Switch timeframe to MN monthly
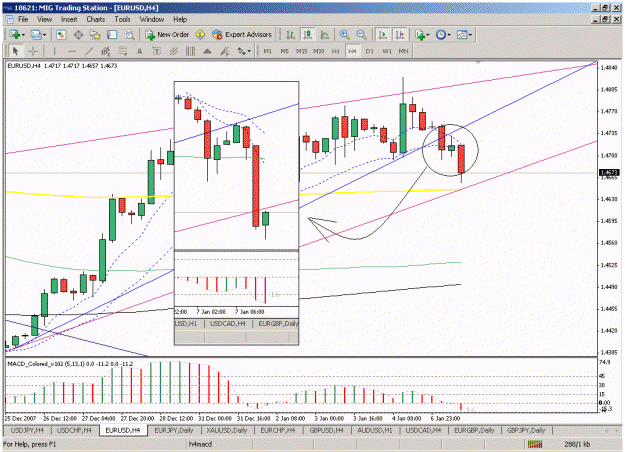Viewport: 625px width, 452px height. 403,51
